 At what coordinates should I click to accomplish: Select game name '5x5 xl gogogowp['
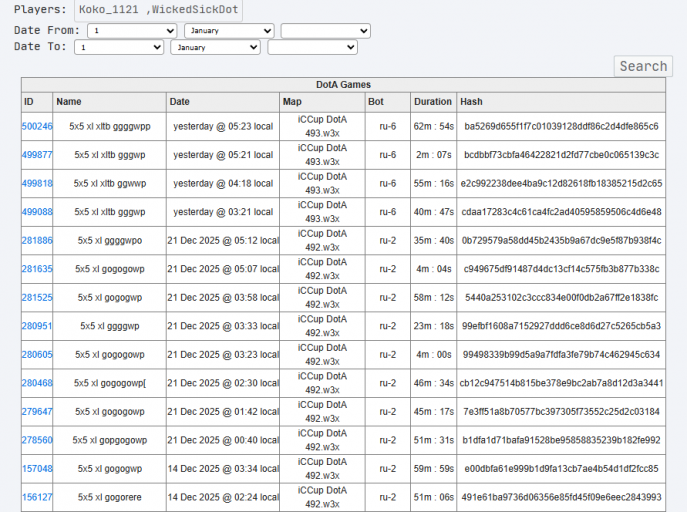pyautogui.click(x=110, y=383)
